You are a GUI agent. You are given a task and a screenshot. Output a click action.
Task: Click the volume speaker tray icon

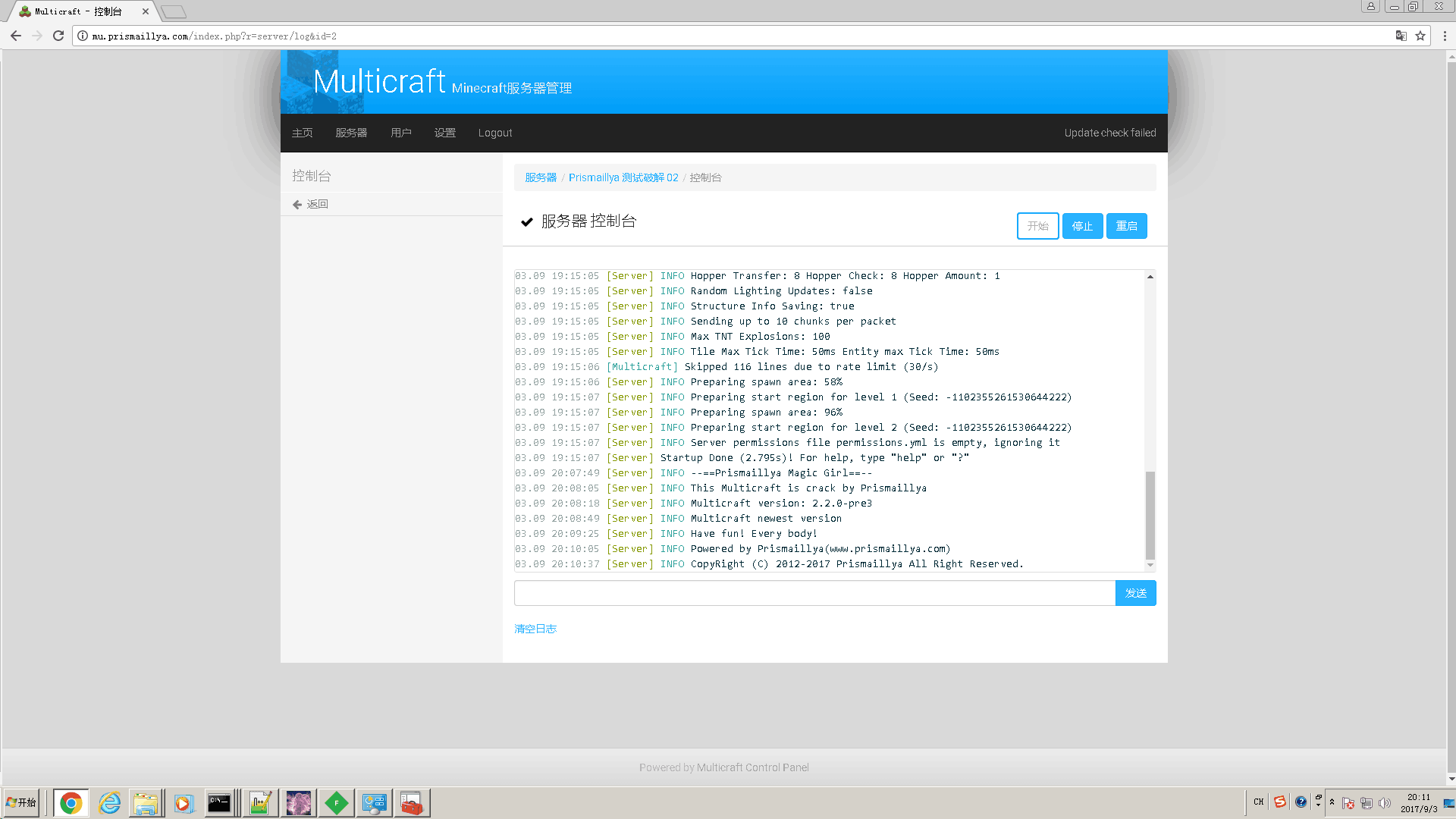point(1385,803)
